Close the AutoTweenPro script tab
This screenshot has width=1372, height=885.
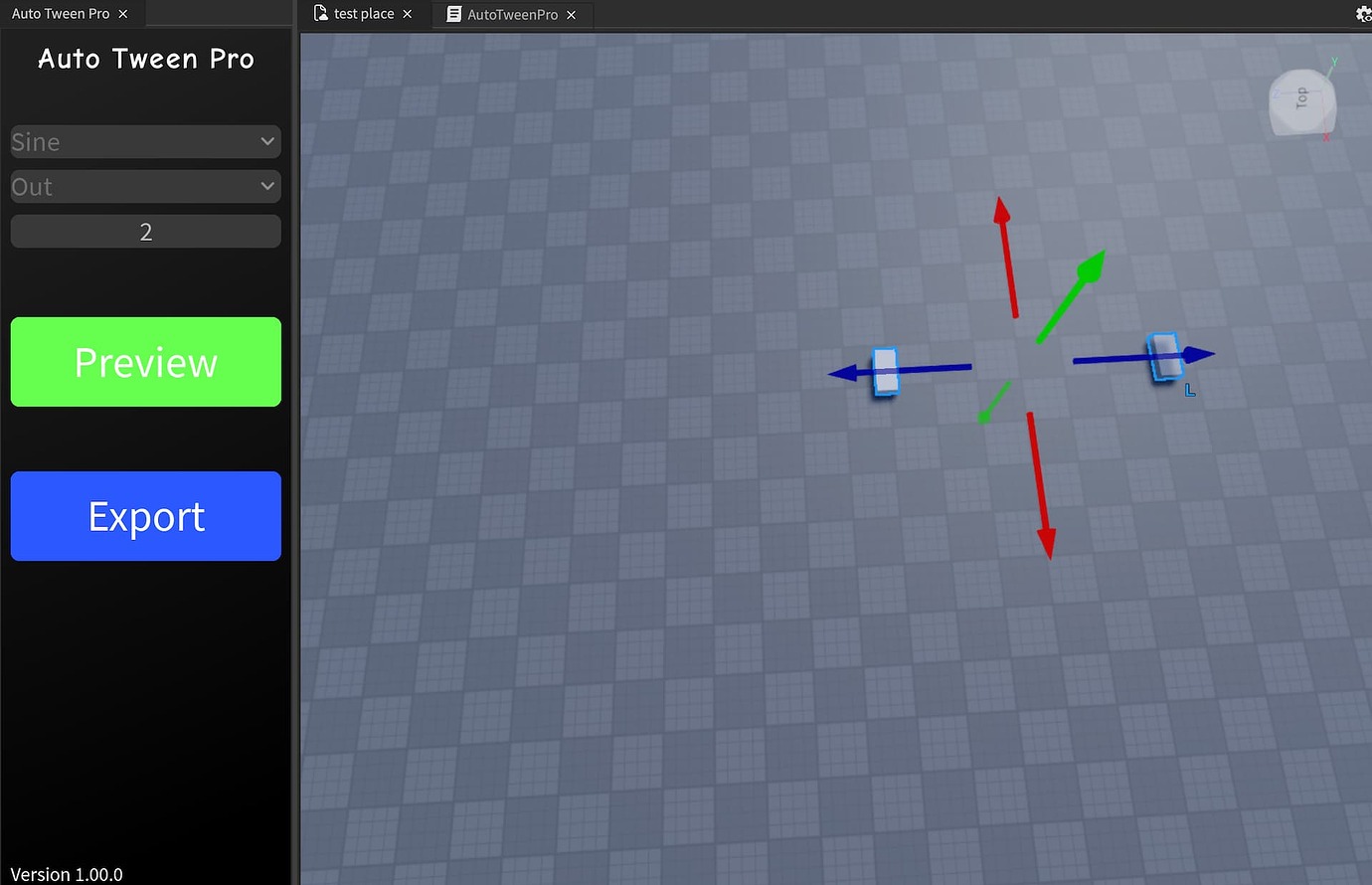point(571,14)
